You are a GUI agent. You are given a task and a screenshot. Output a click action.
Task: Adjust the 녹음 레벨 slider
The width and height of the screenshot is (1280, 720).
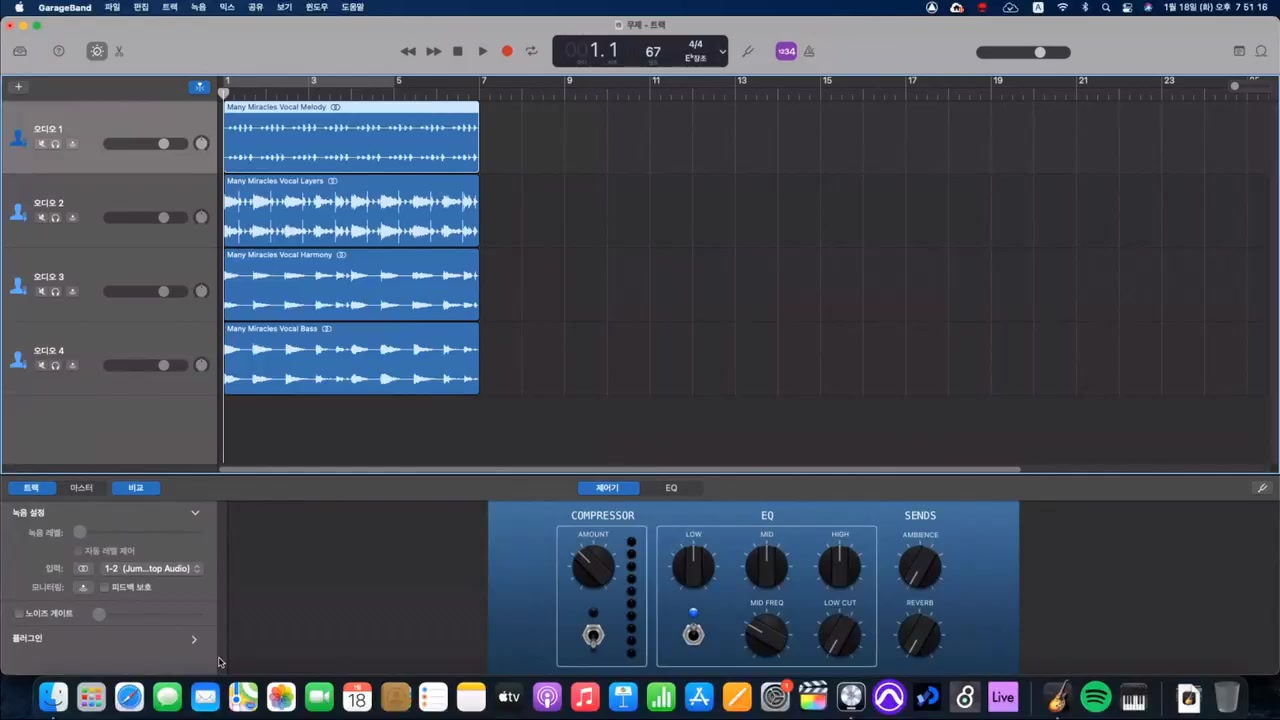click(x=80, y=532)
